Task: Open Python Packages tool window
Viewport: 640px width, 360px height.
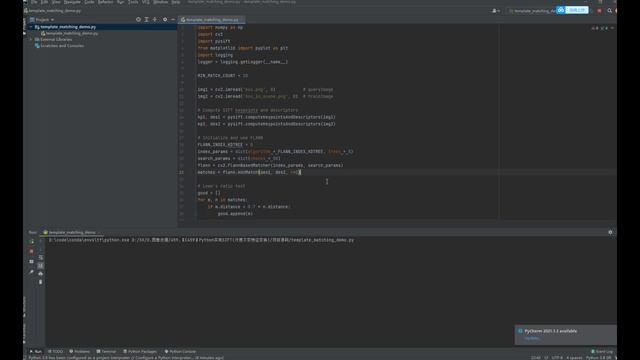Action: (140, 351)
